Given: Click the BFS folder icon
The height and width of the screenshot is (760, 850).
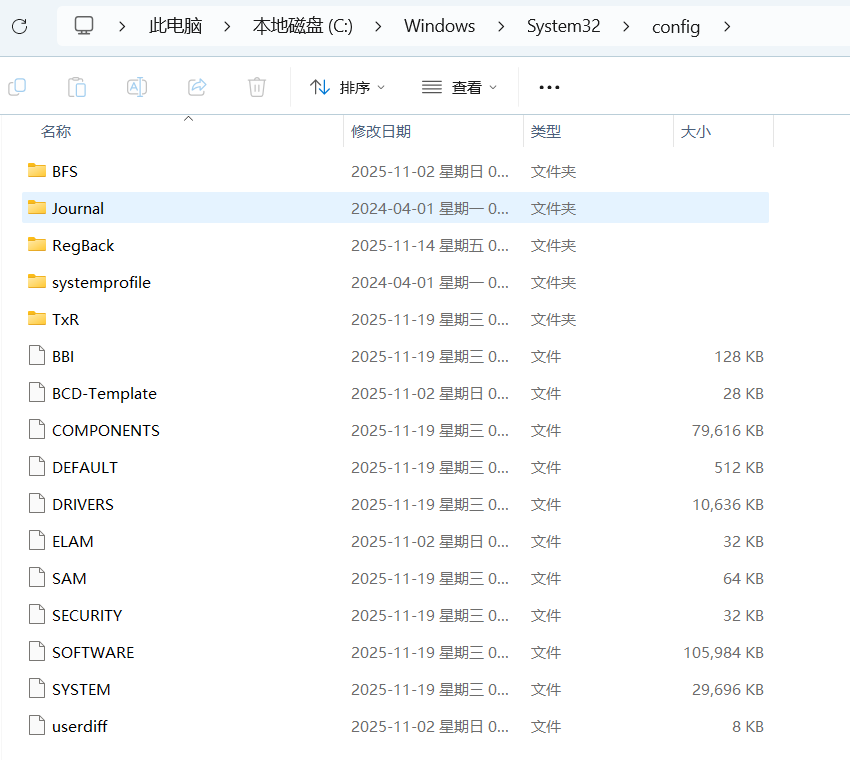Looking at the screenshot, I should pyautogui.click(x=37, y=171).
